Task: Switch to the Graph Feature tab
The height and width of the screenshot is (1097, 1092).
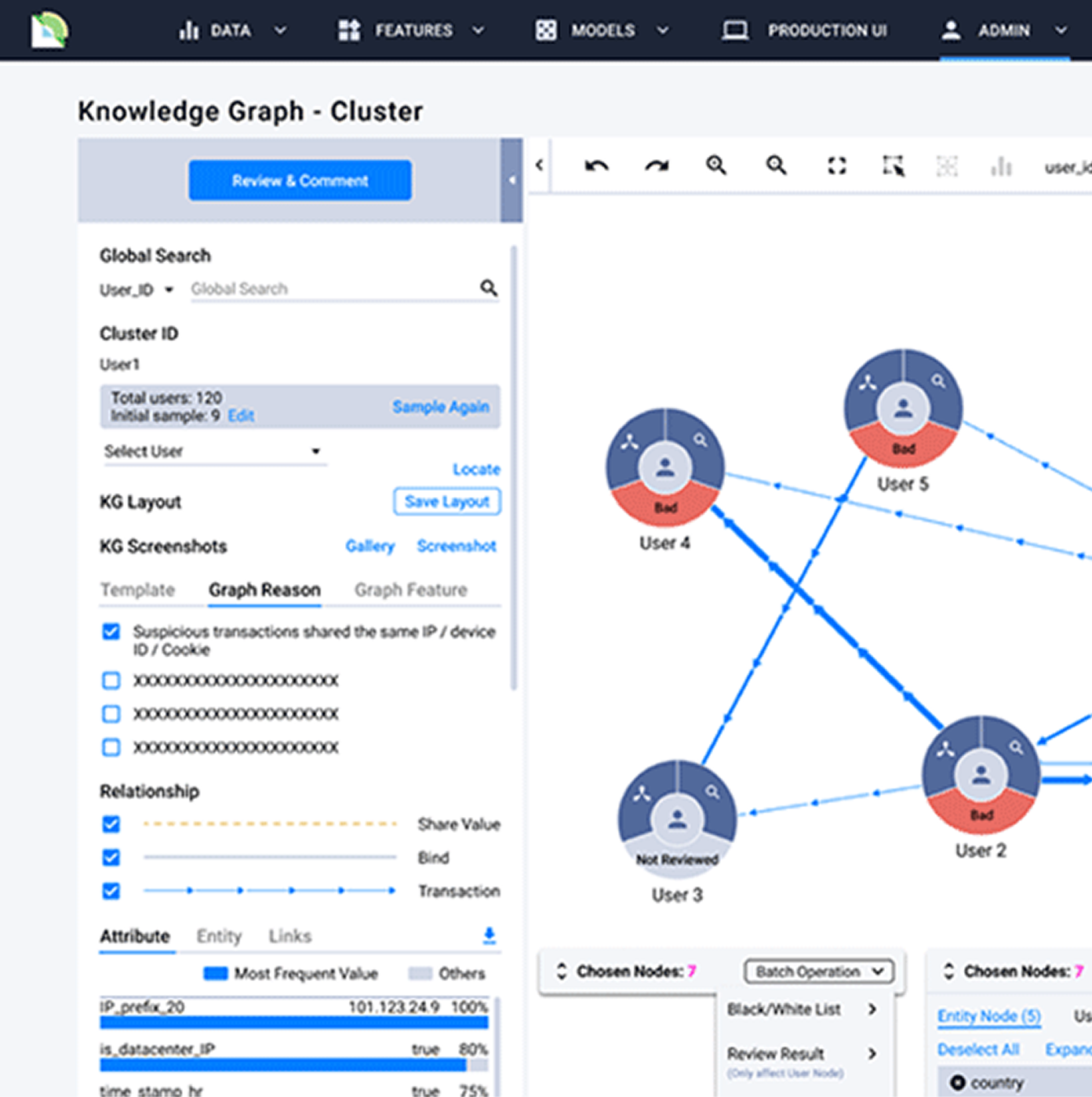Action: [411, 590]
